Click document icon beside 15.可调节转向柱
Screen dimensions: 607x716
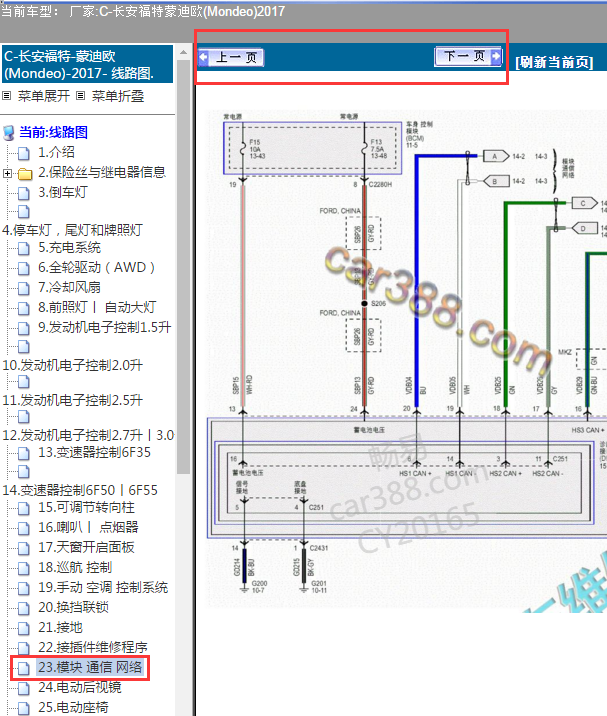tap(24, 508)
